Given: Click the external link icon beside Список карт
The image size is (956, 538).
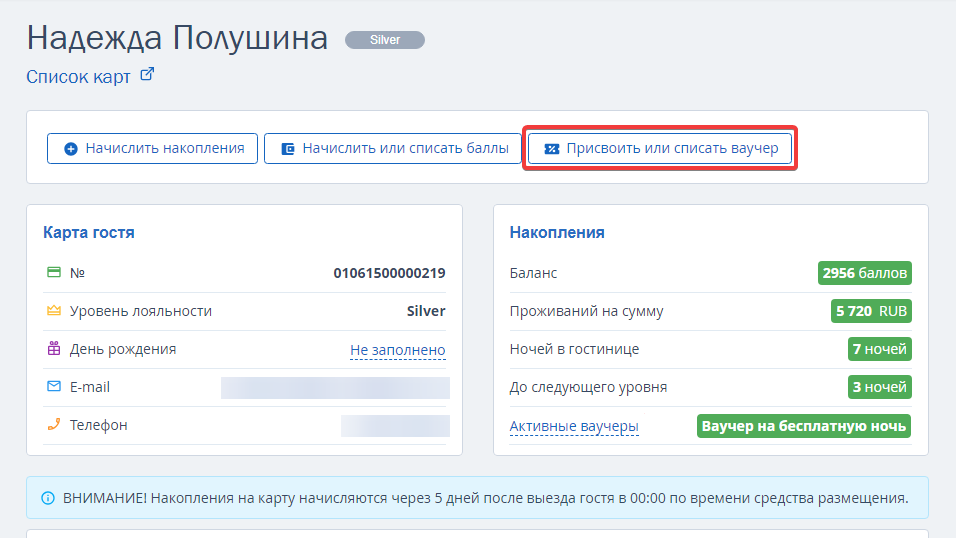Looking at the screenshot, I should (x=147, y=74).
